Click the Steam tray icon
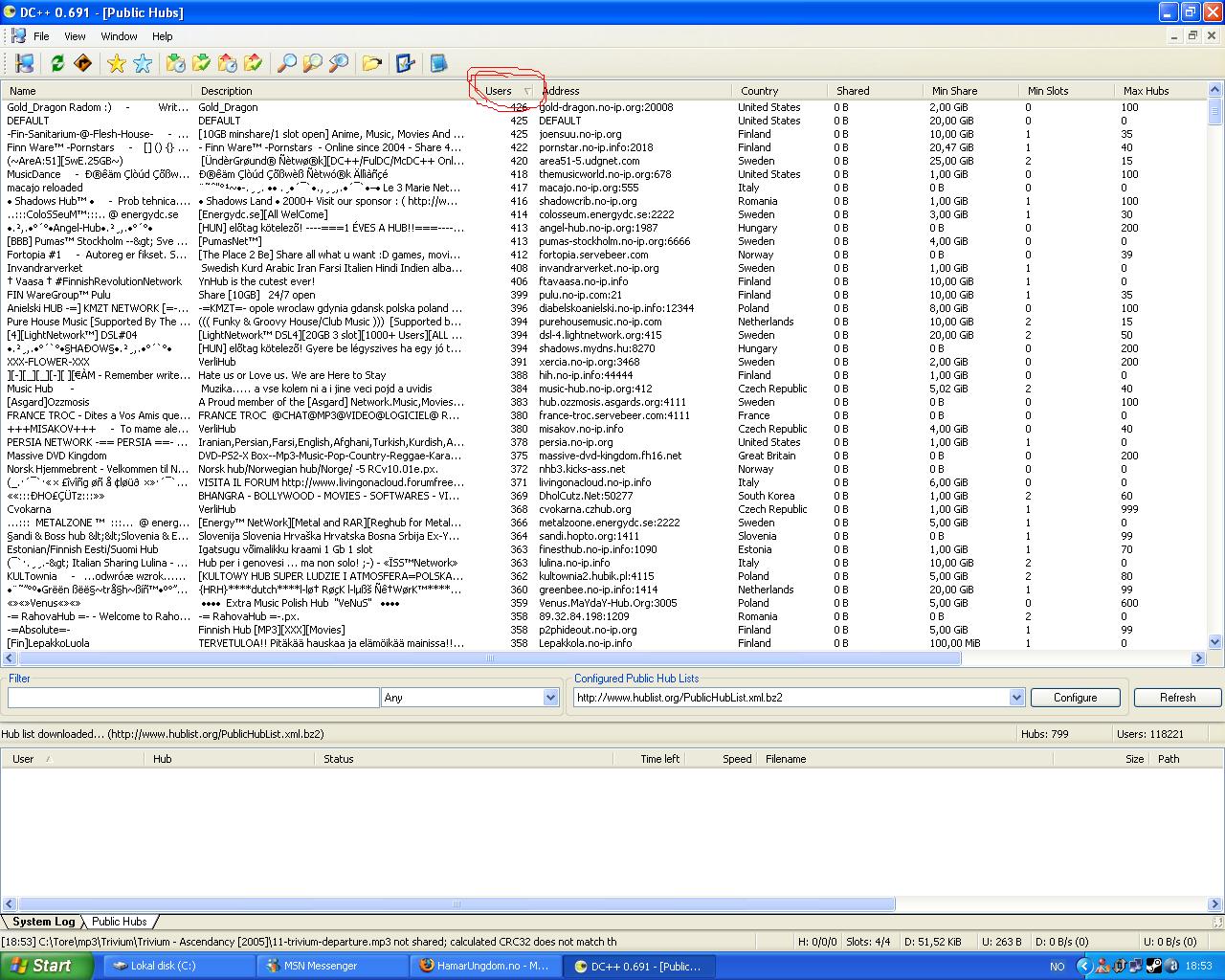 (x=1153, y=966)
